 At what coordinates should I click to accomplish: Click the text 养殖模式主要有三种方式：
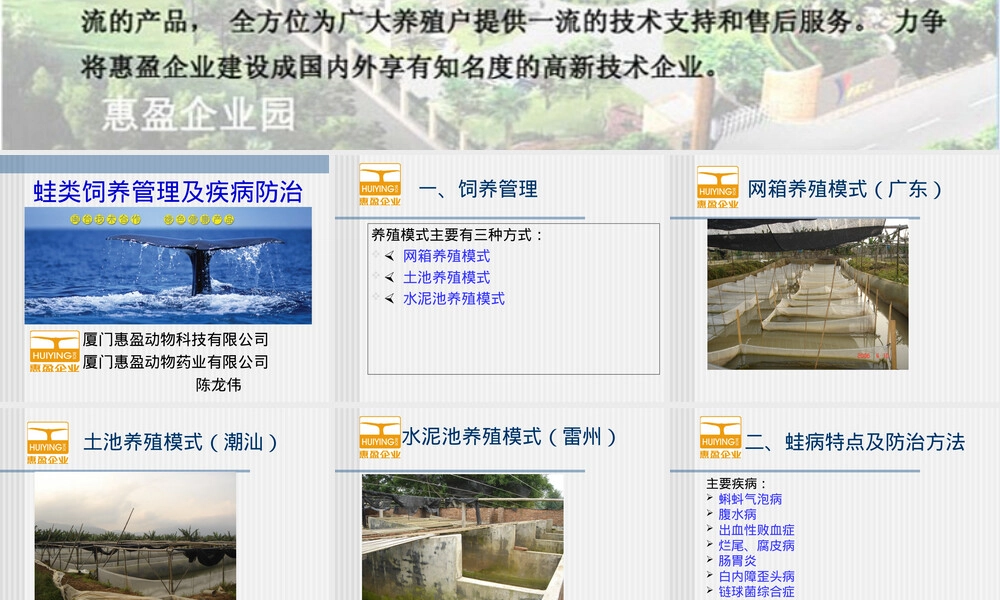pos(457,235)
